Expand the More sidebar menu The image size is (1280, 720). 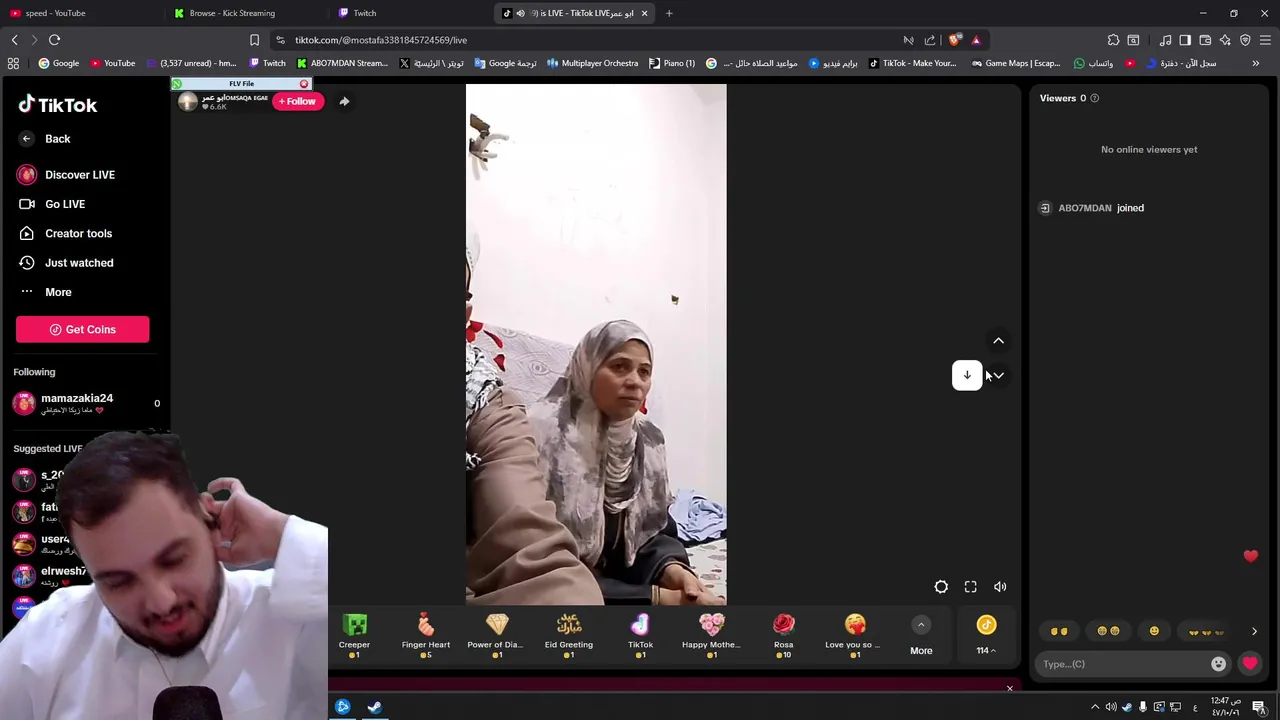click(45, 292)
